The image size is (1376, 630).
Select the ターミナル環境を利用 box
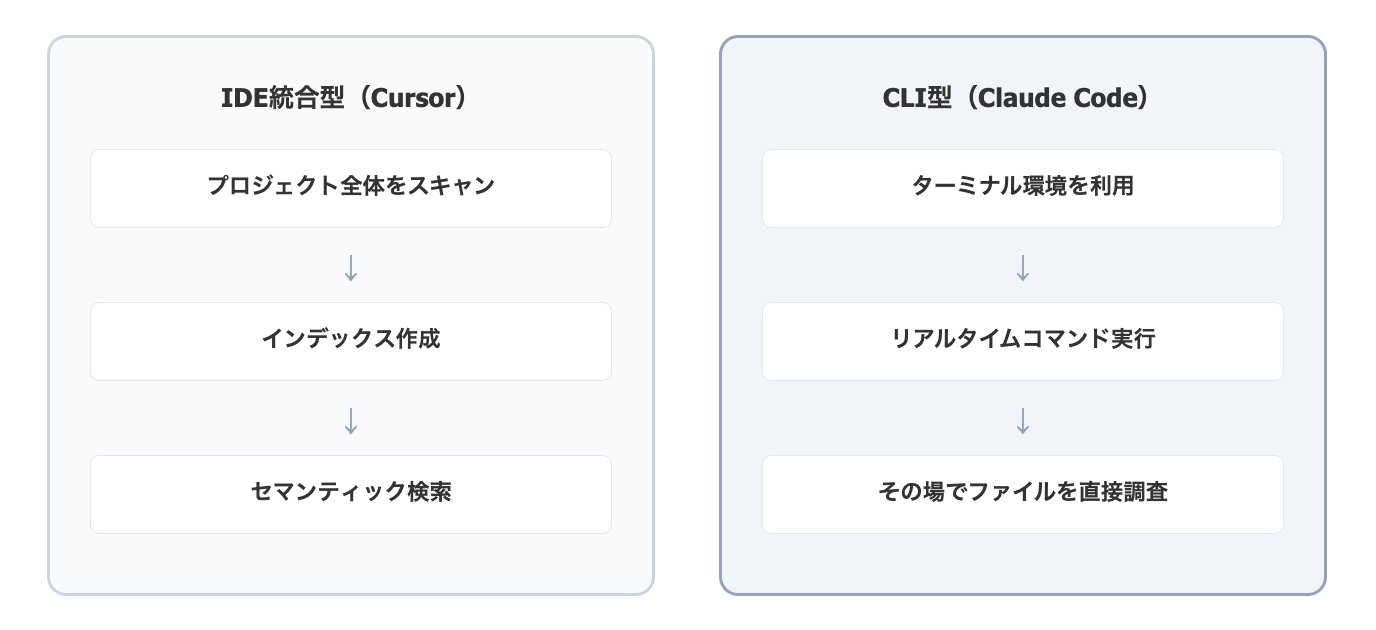tap(1023, 188)
